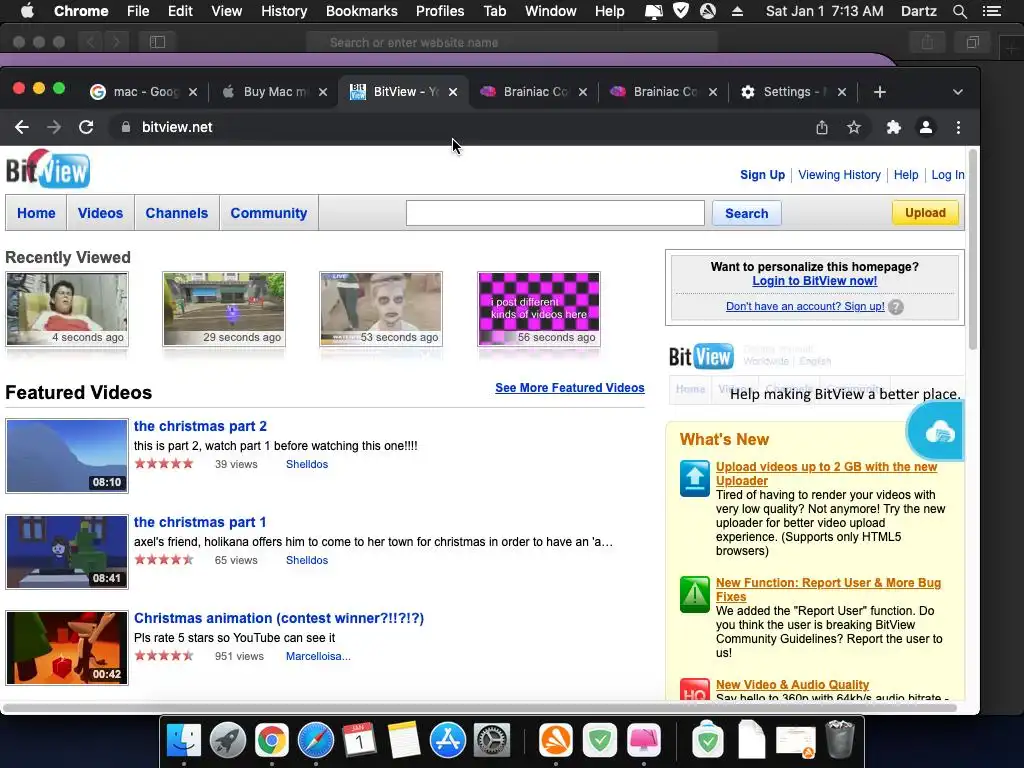Click the vertical page scrollbar
This screenshot has width=1024, height=768.
coord(972,248)
